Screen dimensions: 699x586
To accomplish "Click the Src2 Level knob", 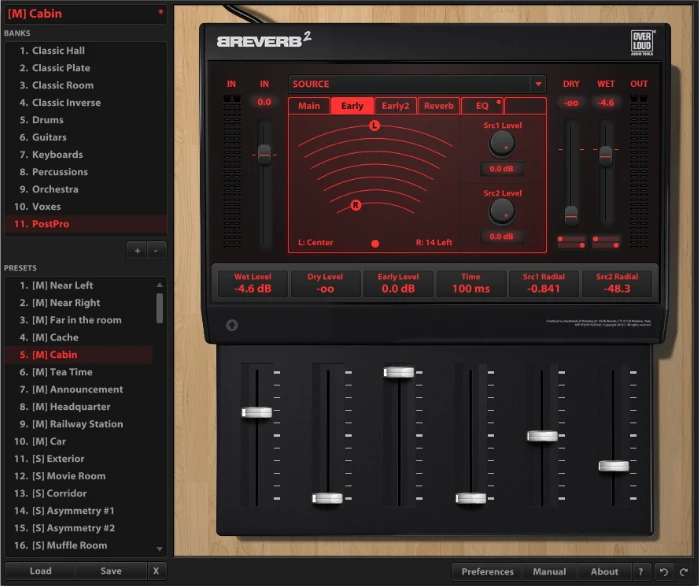I will click(501, 210).
